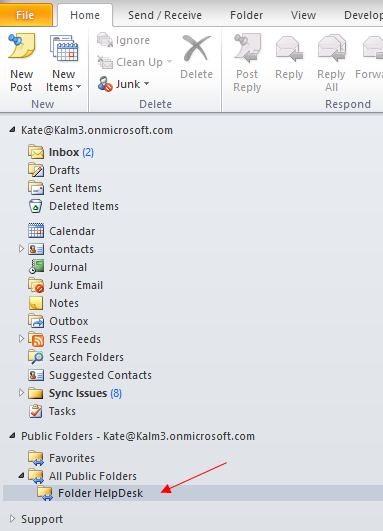Image resolution: width=383 pixels, height=531 pixels.
Task: Click the New Post icon
Action: tap(21, 46)
